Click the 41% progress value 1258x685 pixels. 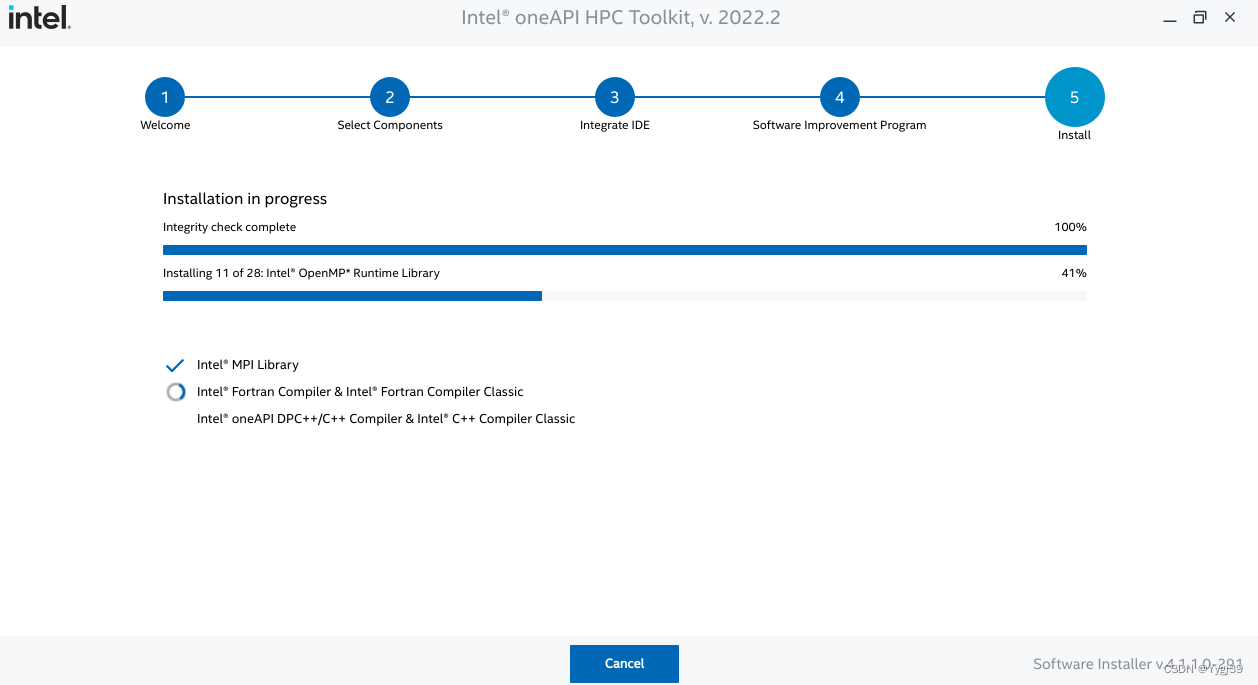pos(1074,273)
